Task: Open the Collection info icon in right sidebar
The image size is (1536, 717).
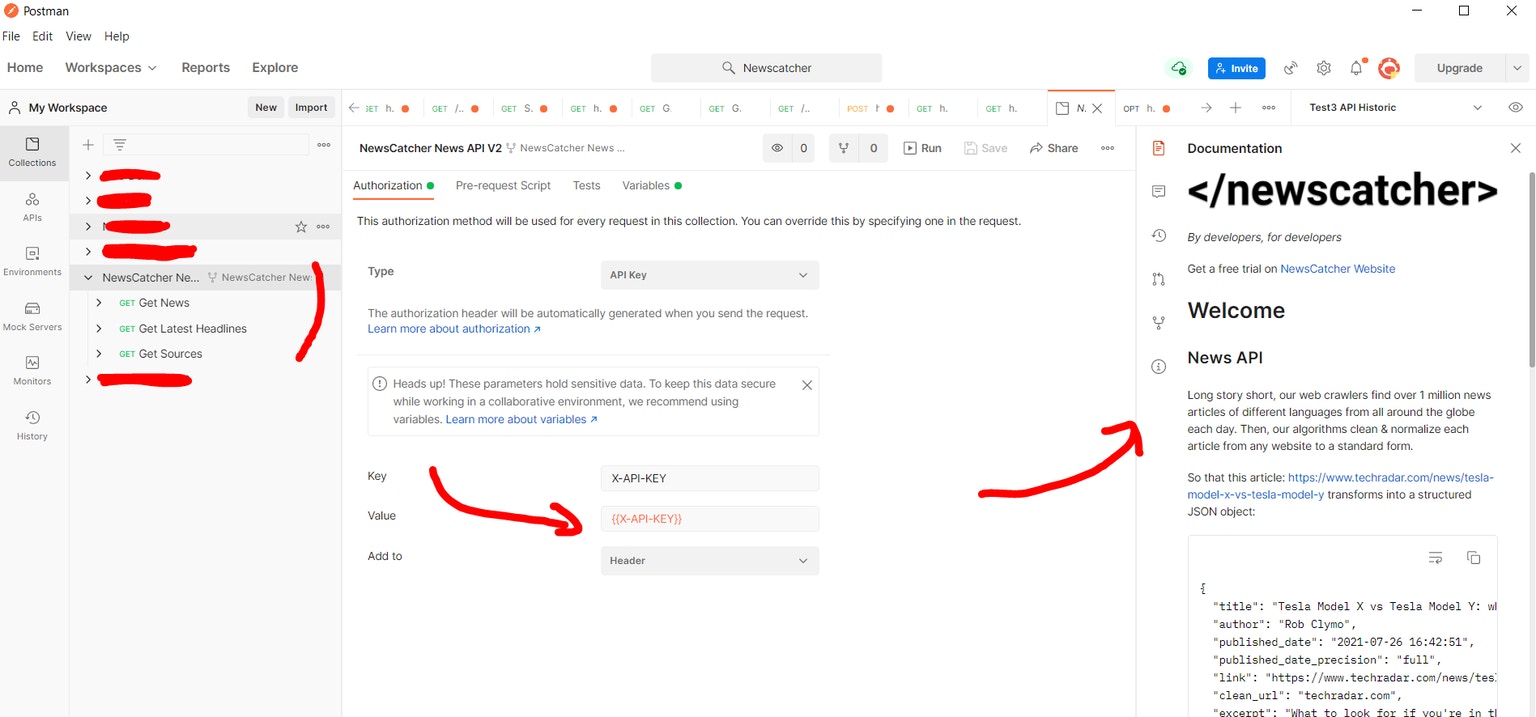Action: 1159,367
